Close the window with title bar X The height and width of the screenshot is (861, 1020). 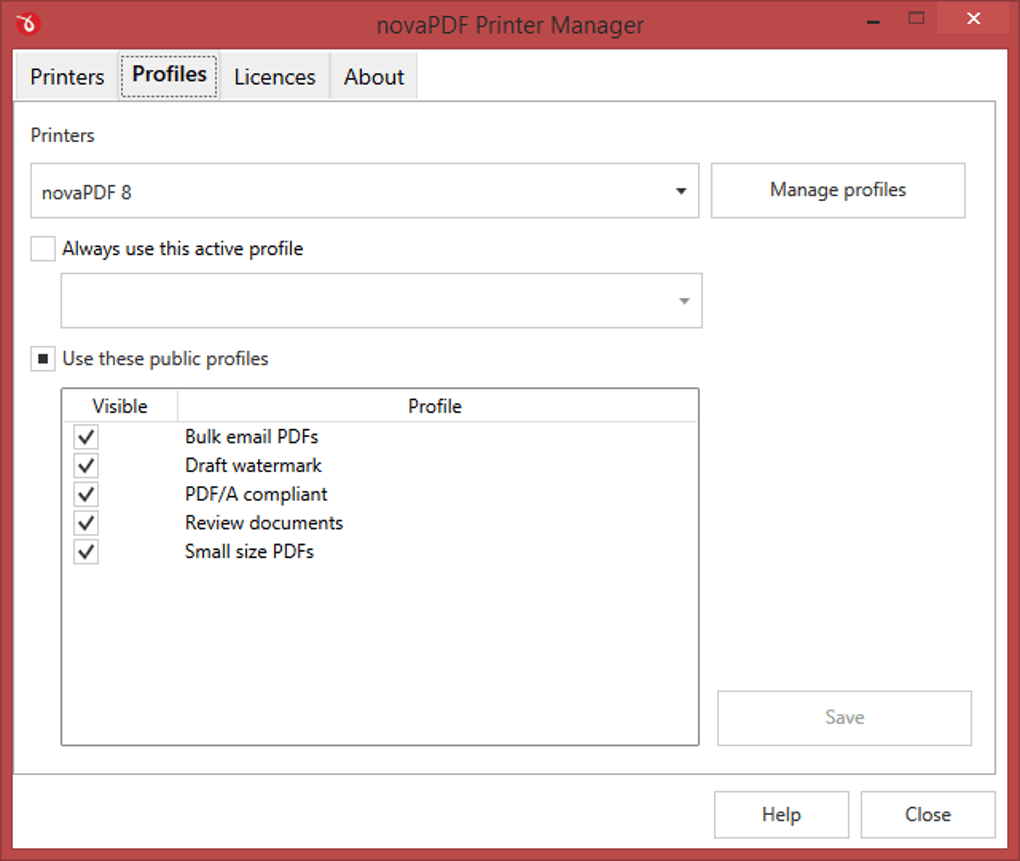click(x=973, y=19)
